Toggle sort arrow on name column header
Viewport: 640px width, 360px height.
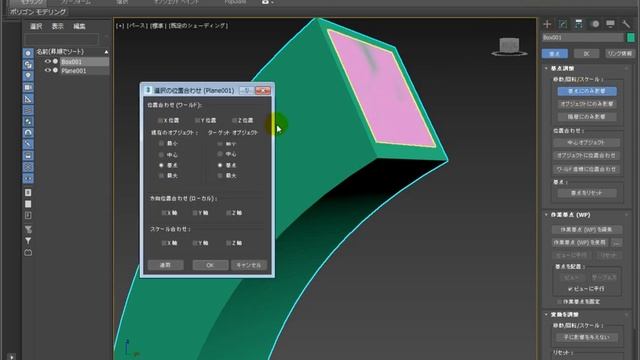pos(107,52)
